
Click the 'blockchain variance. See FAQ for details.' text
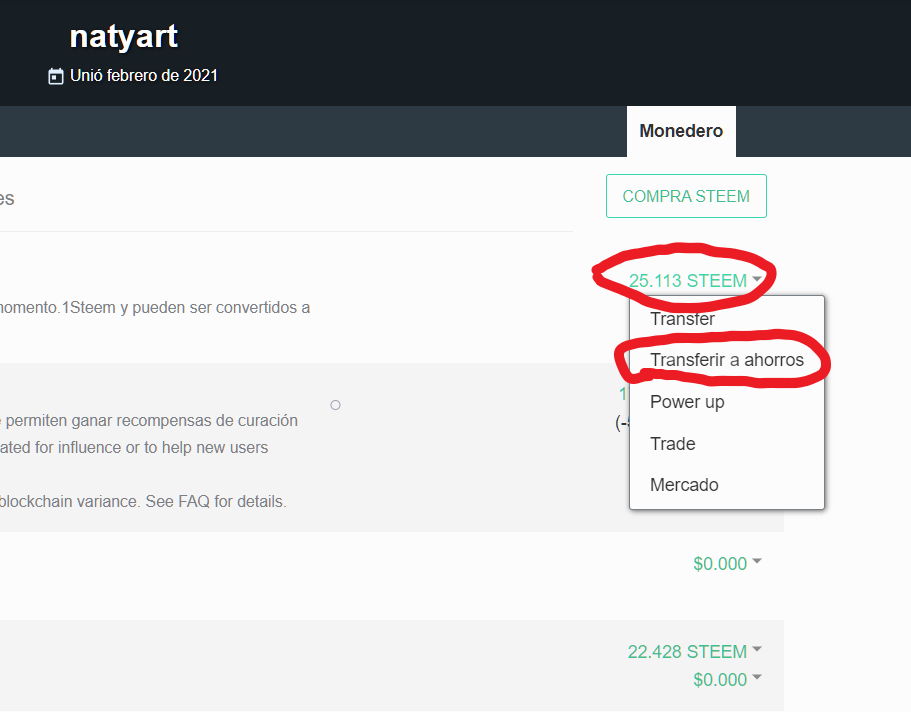click(143, 501)
